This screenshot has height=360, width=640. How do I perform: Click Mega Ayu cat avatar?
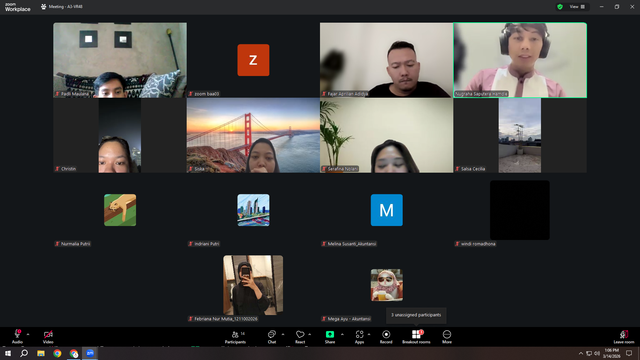click(x=387, y=285)
